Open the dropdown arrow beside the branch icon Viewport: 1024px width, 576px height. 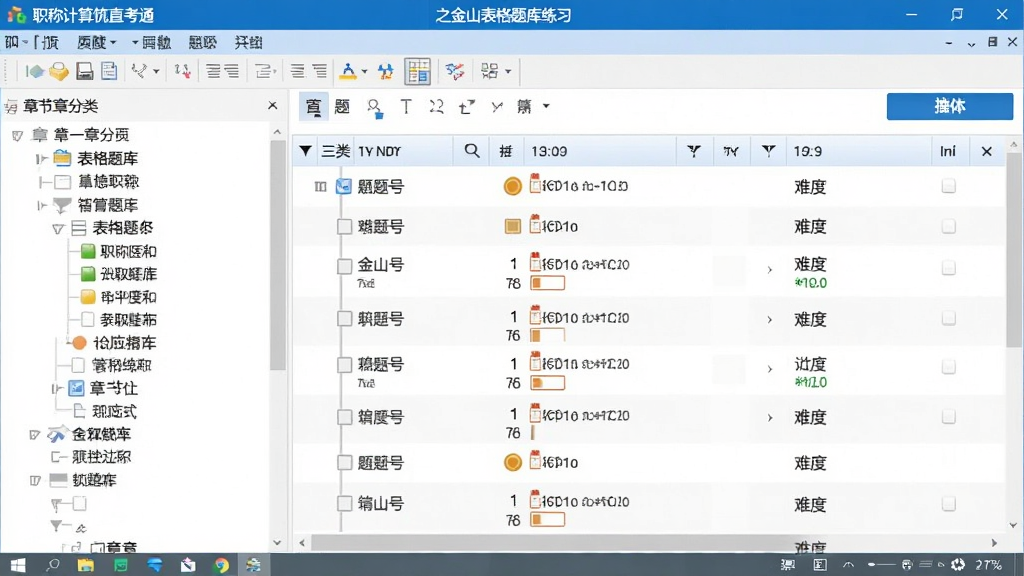(156, 71)
